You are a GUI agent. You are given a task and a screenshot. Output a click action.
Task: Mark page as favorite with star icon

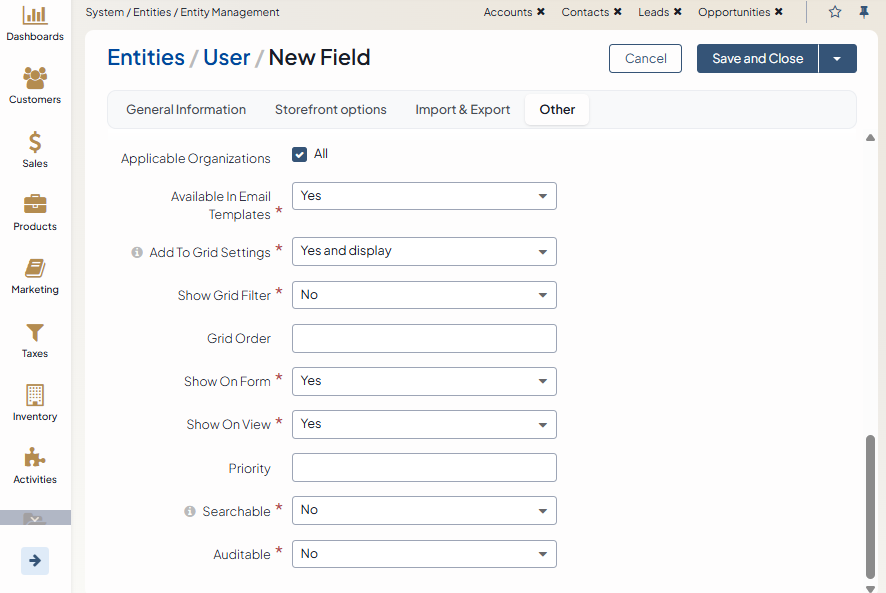(835, 12)
